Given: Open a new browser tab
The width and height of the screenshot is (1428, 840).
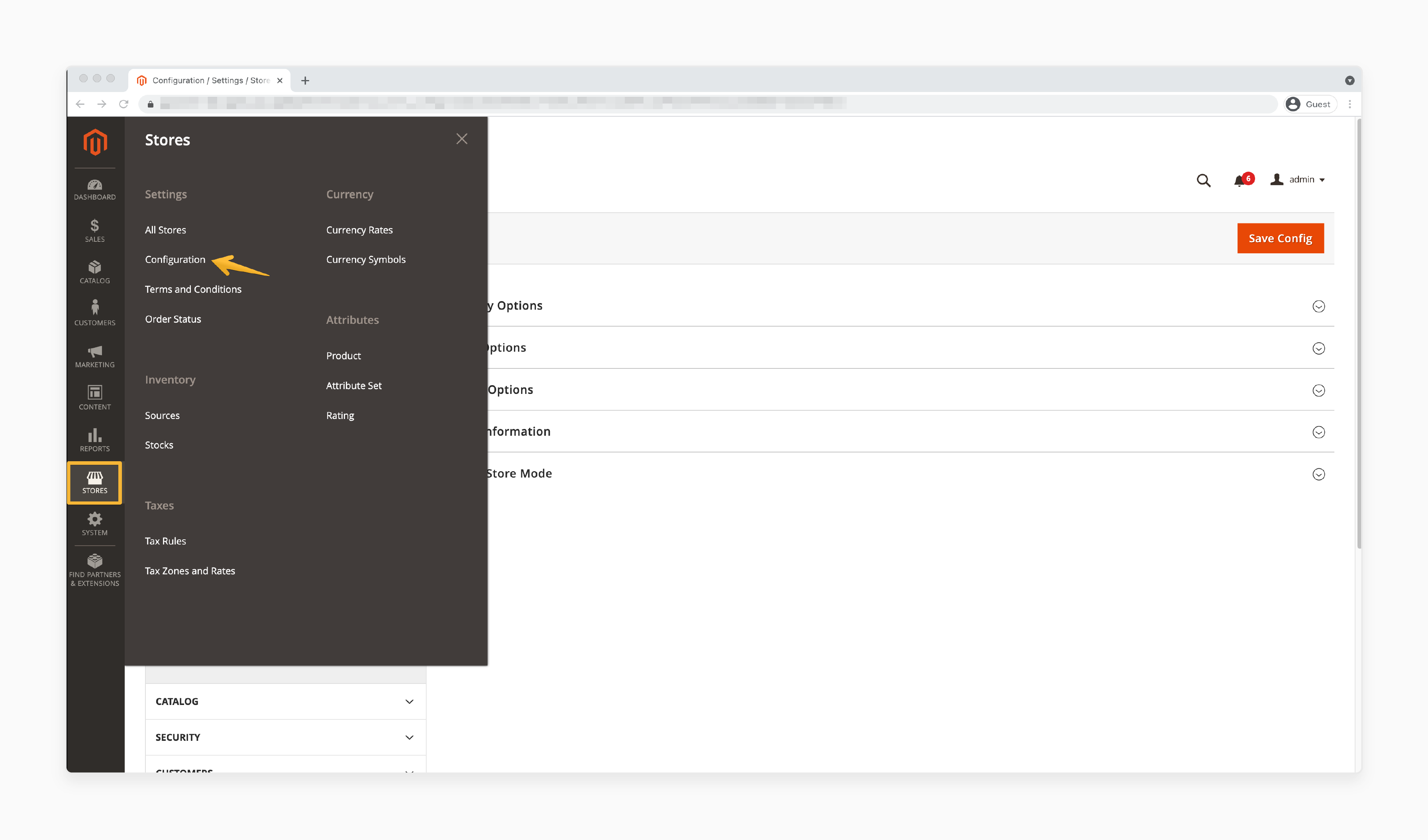Looking at the screenshot, I should [x=305, y=80].
